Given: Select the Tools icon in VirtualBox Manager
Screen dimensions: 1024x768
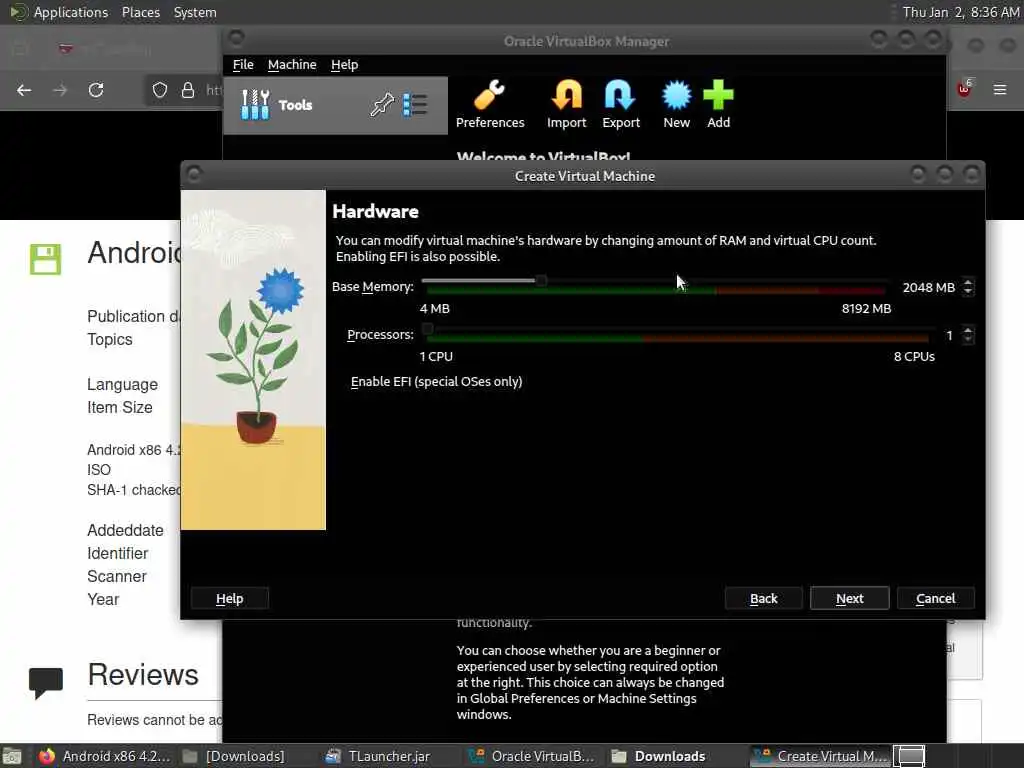Looking at the screenshot, I should click(255, 104).
